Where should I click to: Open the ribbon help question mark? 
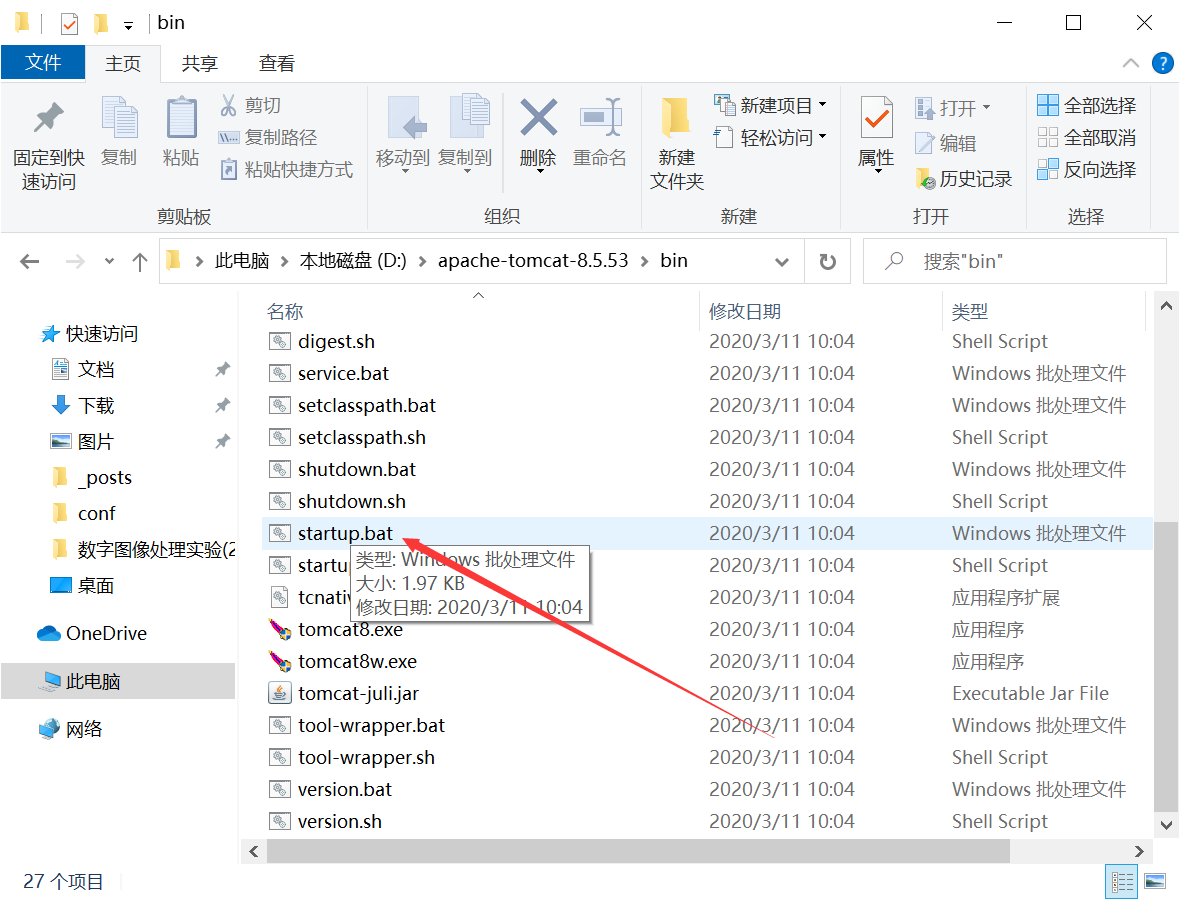coord(1162,63)
